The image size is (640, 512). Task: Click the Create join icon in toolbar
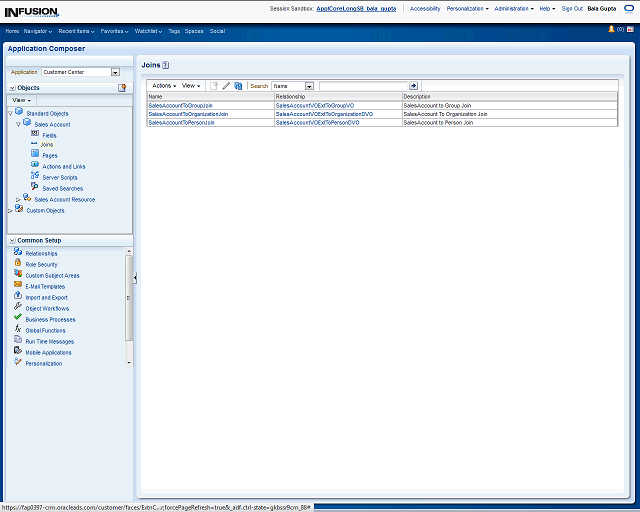tap(214, 86)
